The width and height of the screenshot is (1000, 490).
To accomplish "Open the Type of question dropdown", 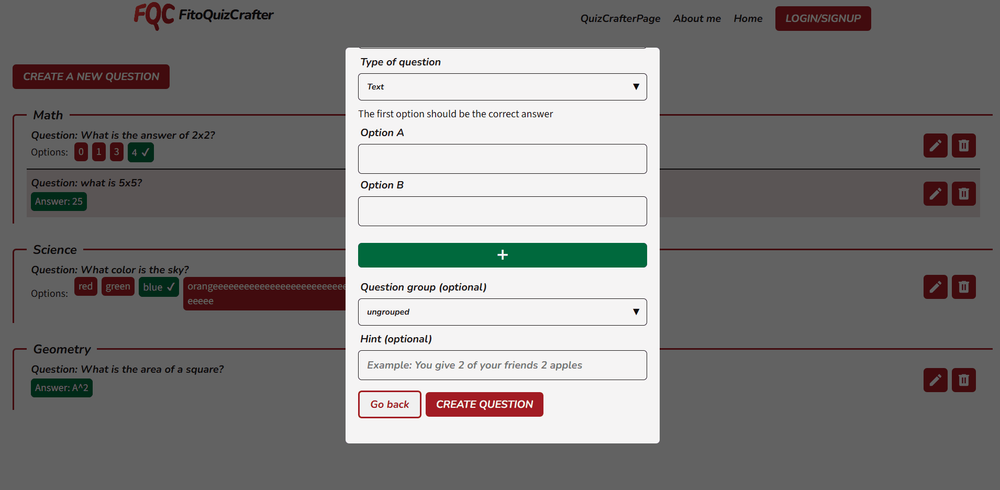I will point(503,87).
